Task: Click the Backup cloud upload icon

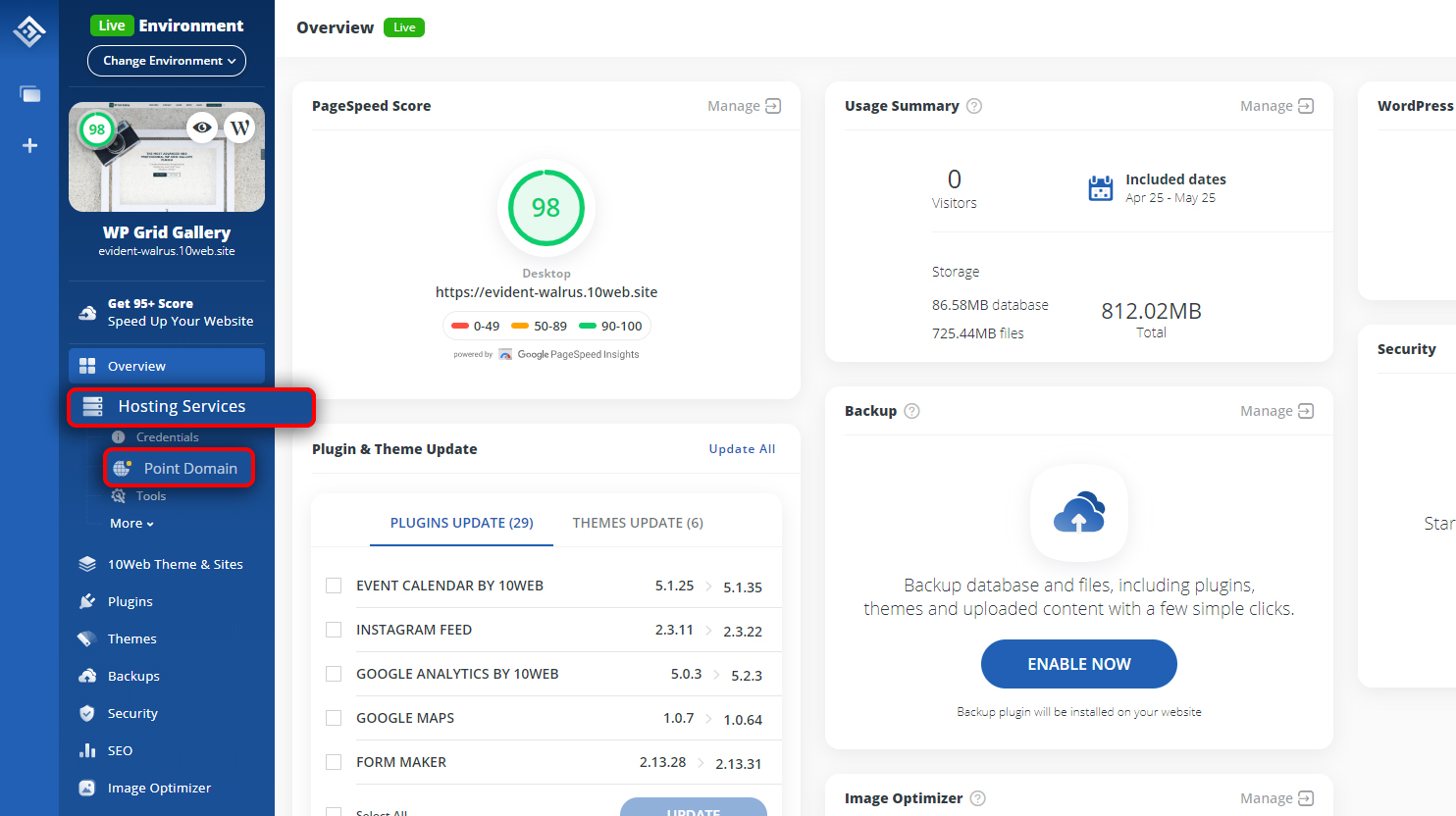Action: coord(1079,513)
